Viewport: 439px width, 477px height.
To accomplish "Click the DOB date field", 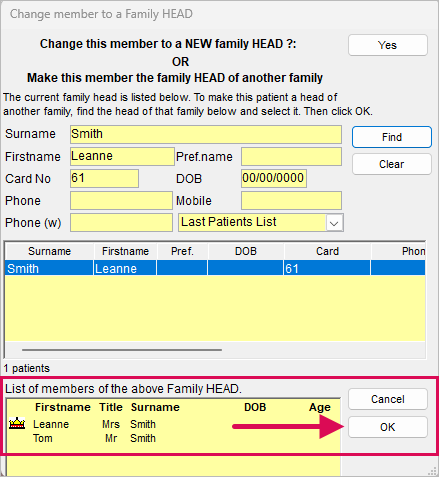I will pos(274,178).
